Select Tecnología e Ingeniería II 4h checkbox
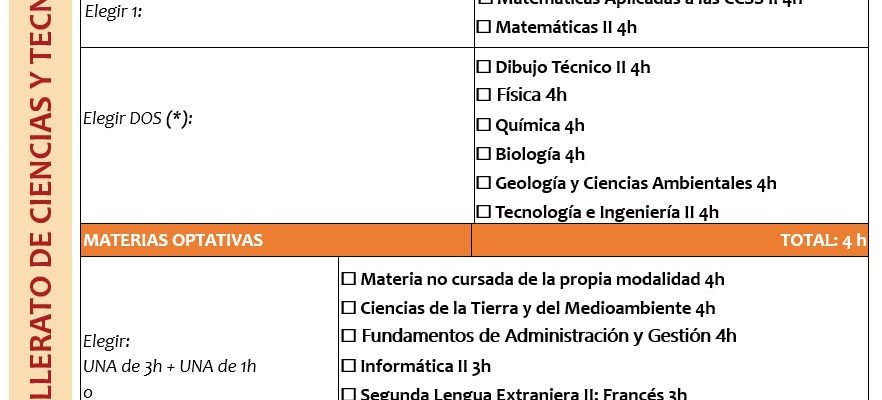Viewport: 882px width, 400px height. (484, 212)
